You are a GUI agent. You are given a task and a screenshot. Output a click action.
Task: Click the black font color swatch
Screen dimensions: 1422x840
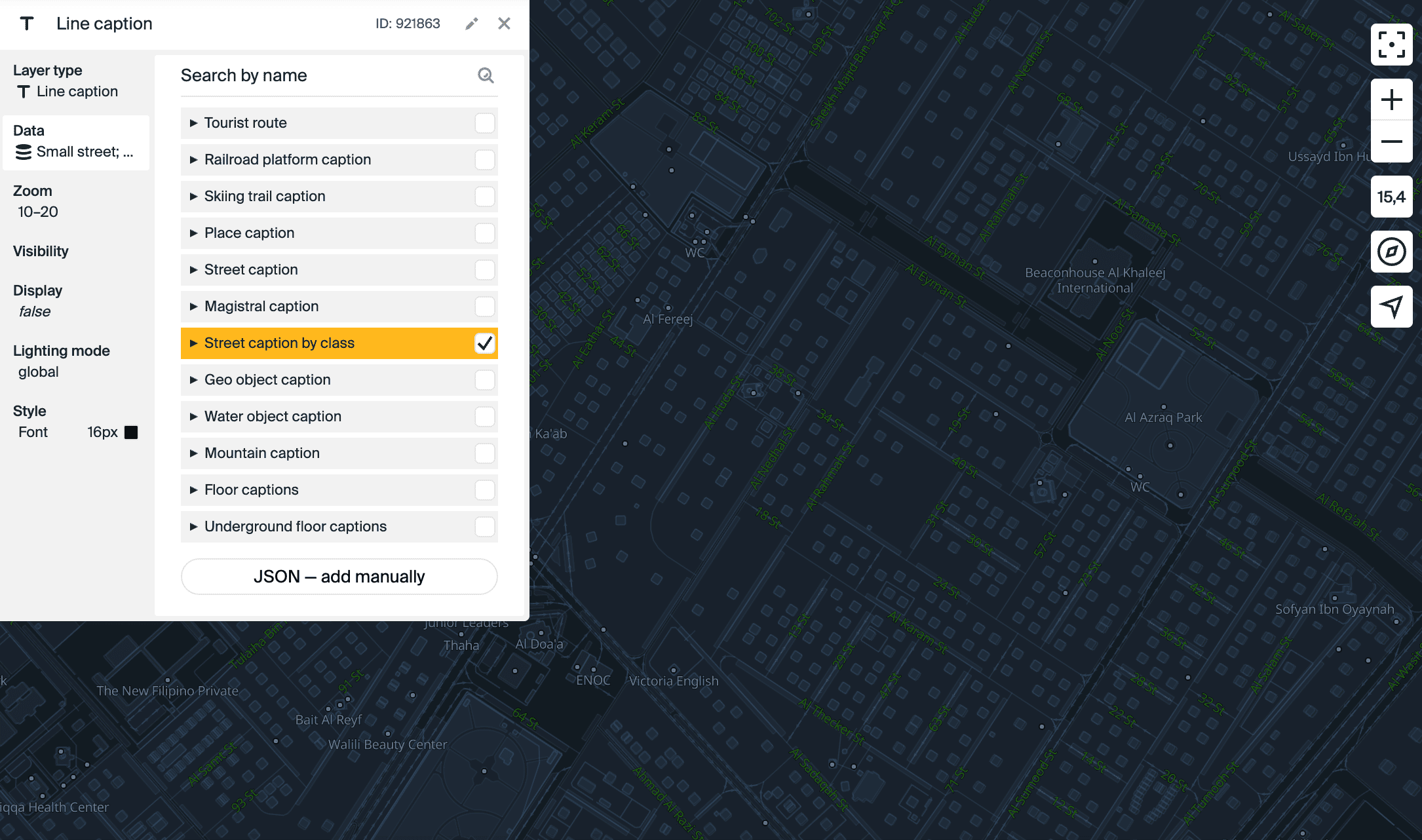click(131, 432)
